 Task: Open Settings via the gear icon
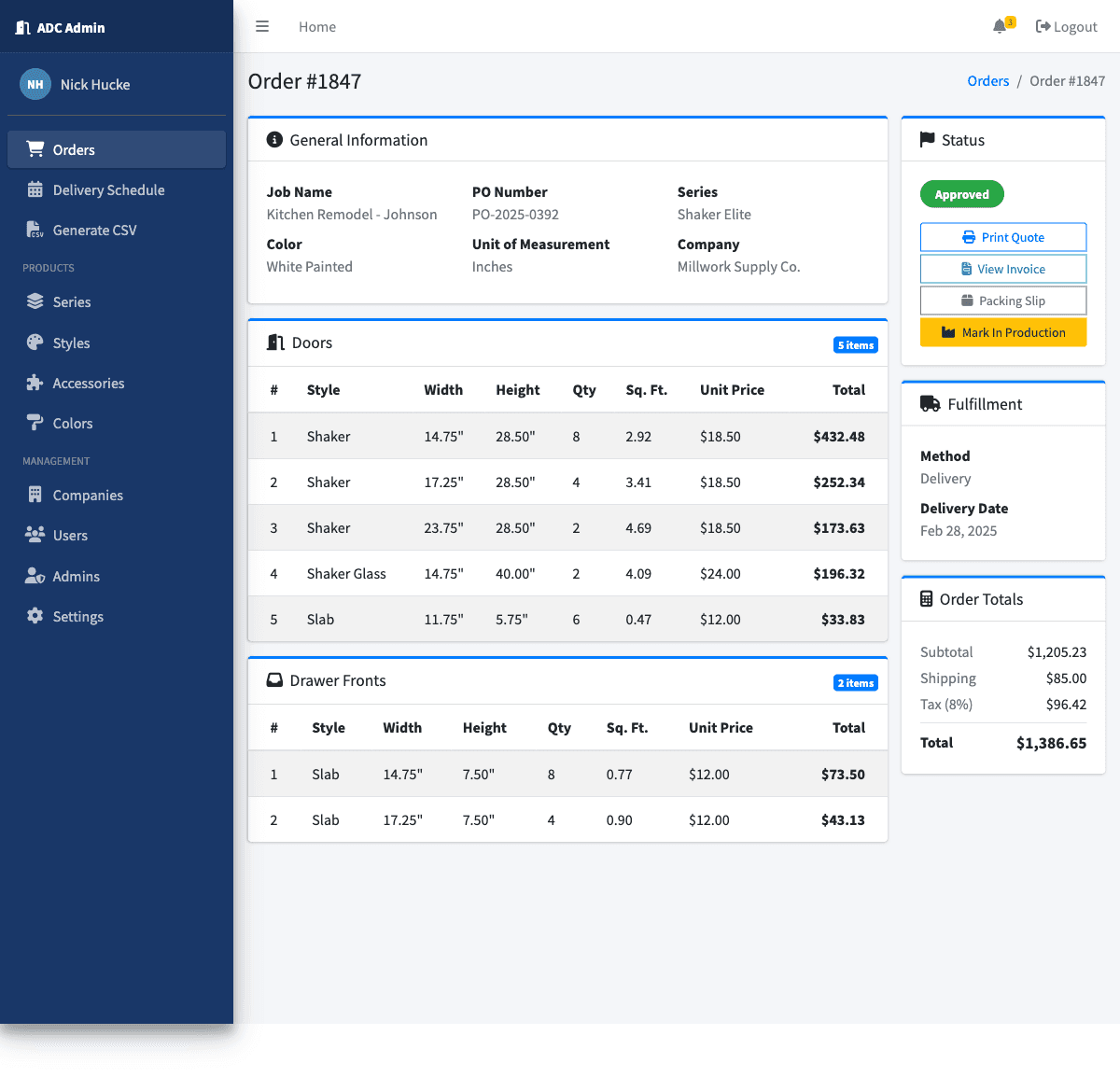pyautogui.click(x=35, y=616)
